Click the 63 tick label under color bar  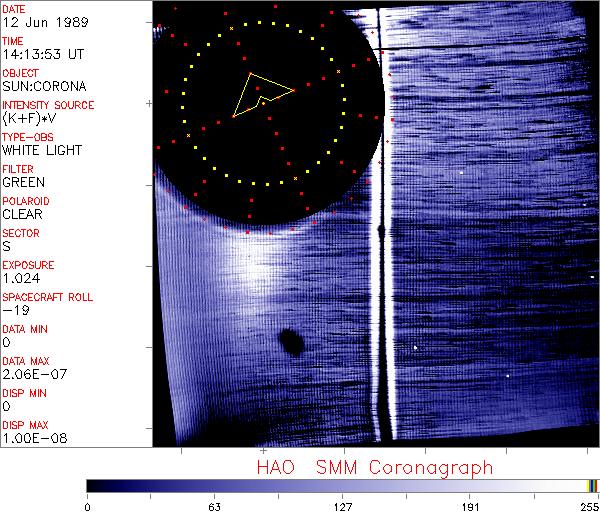214,505
